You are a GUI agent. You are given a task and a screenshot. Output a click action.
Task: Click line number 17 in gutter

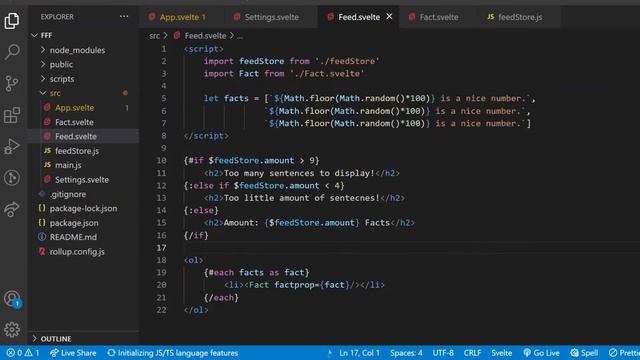pos(161,248)
